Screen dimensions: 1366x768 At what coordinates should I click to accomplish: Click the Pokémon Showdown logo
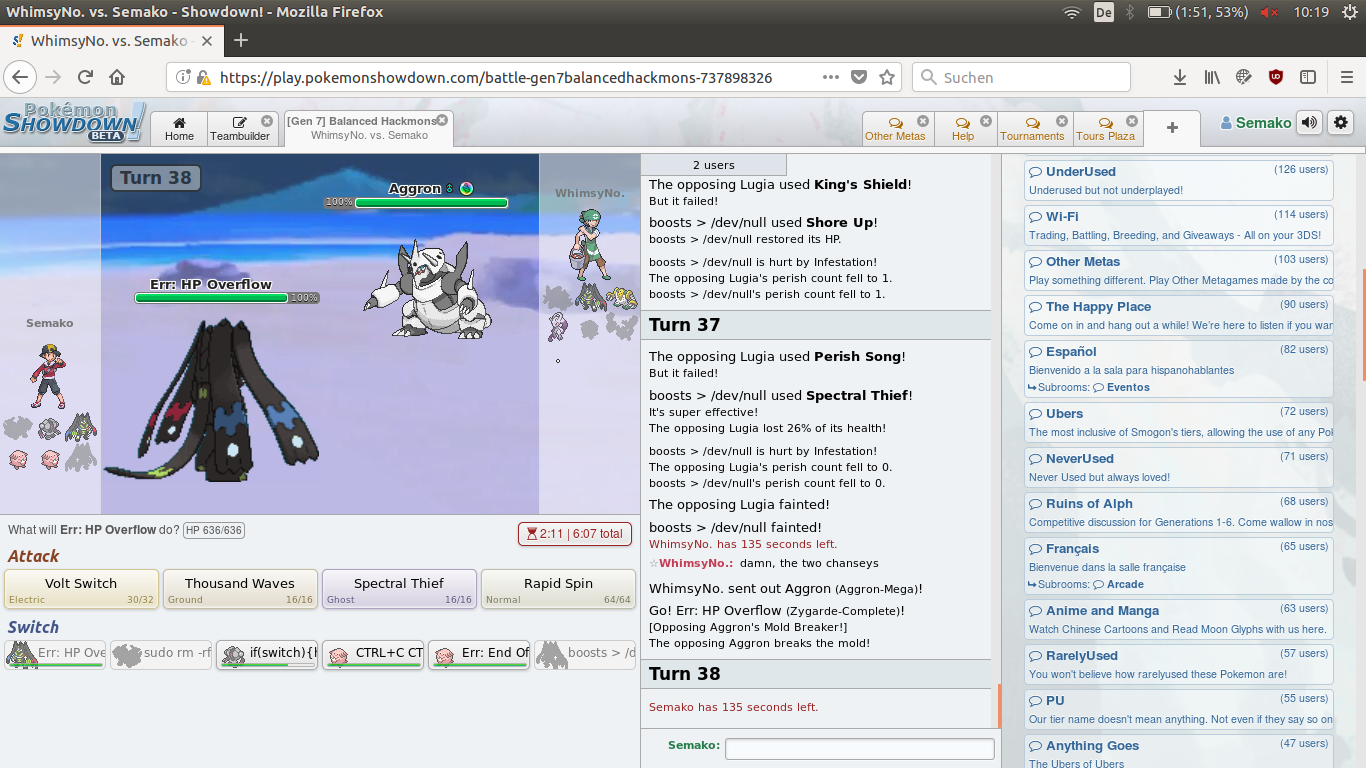pyautogui.click(x=74, y=123)
